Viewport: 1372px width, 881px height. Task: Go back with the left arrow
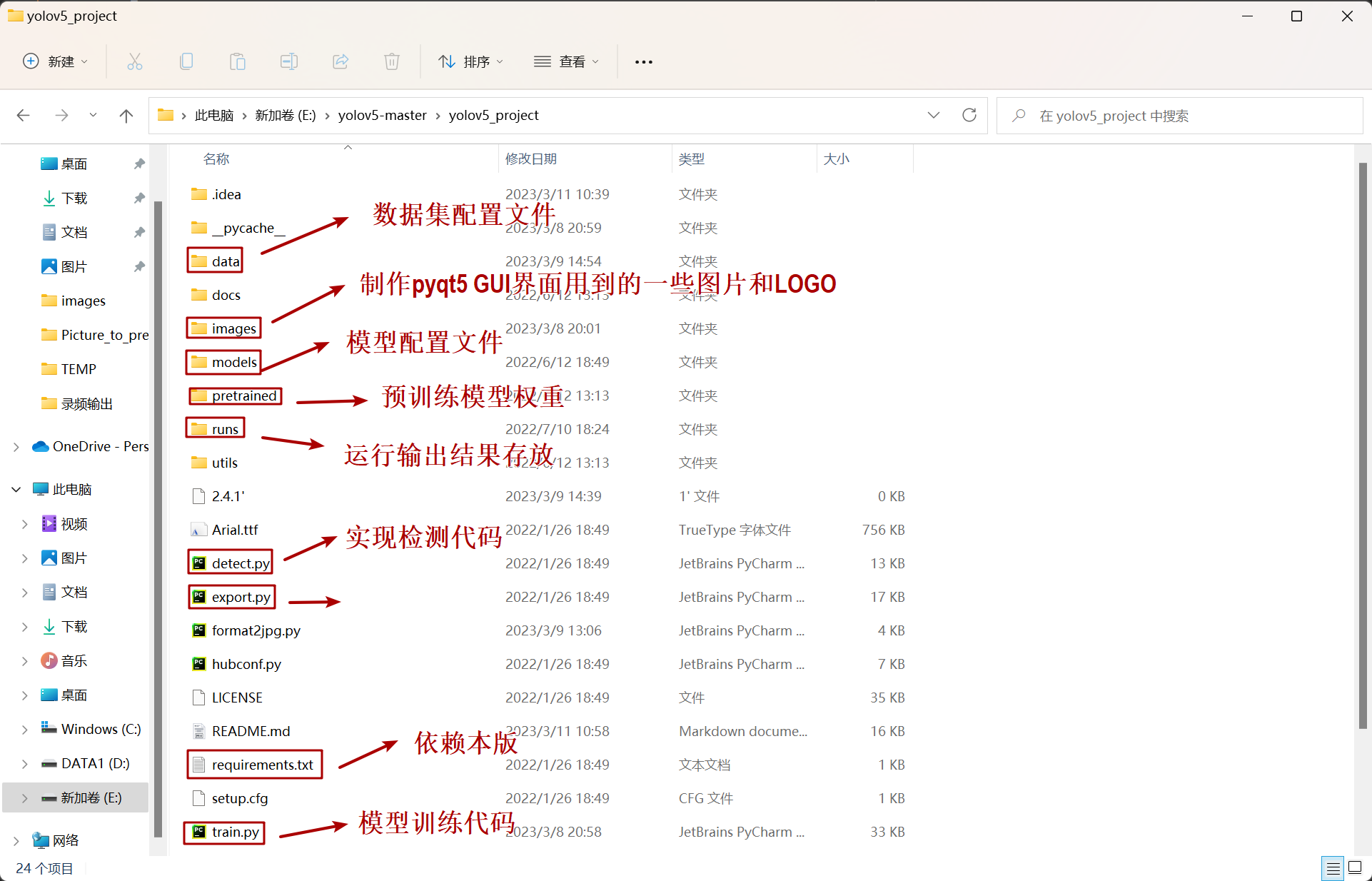pos(24,115)
